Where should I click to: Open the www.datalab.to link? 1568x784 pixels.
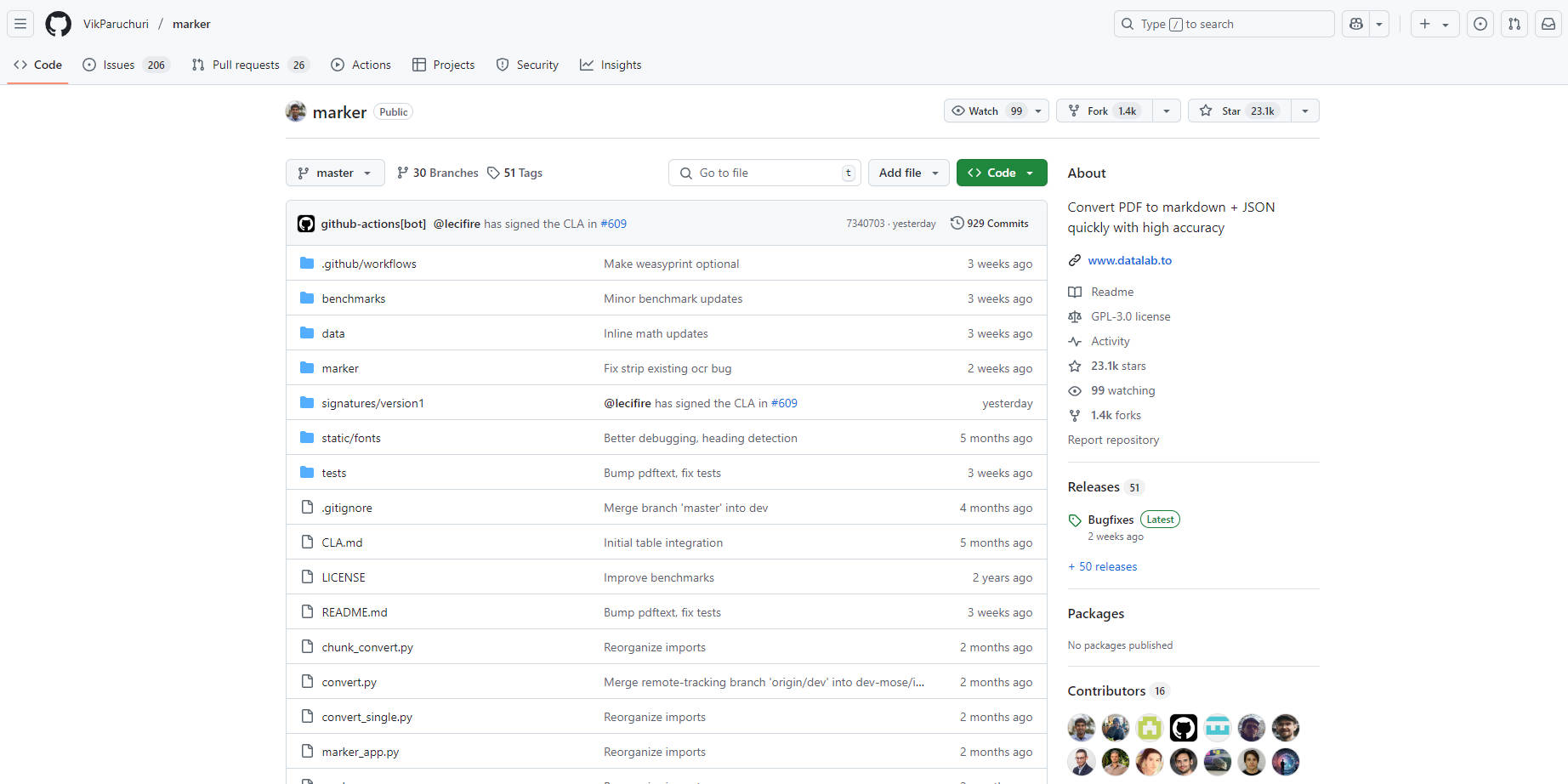coord(1129,260)
